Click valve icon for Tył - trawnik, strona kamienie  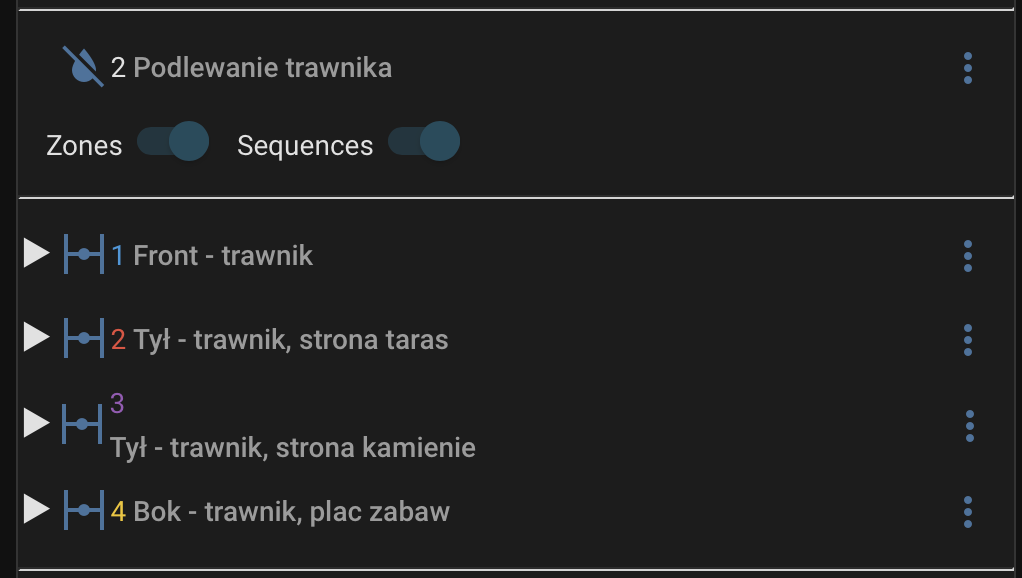coord(82,425)
